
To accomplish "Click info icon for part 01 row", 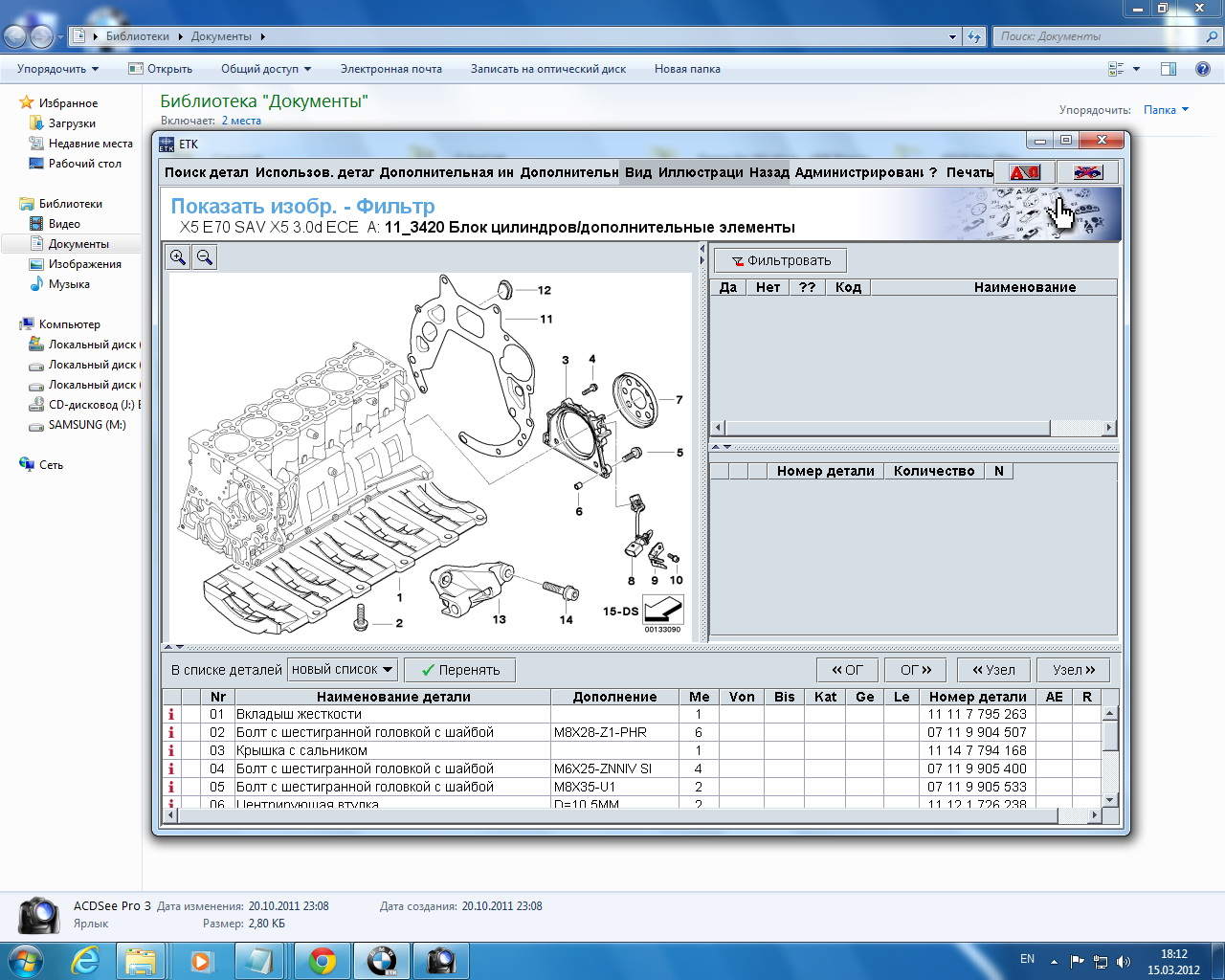I will pyautogui.click(x=171, y=714).
